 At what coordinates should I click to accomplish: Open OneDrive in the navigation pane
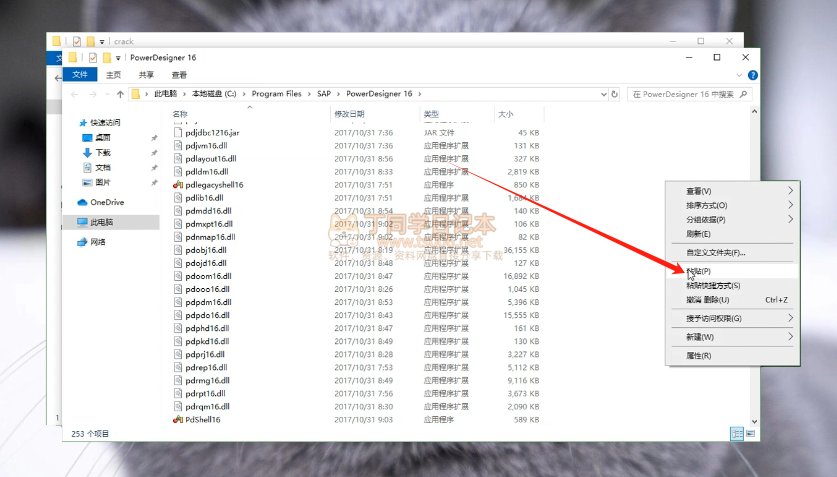(x=106, y=202)
